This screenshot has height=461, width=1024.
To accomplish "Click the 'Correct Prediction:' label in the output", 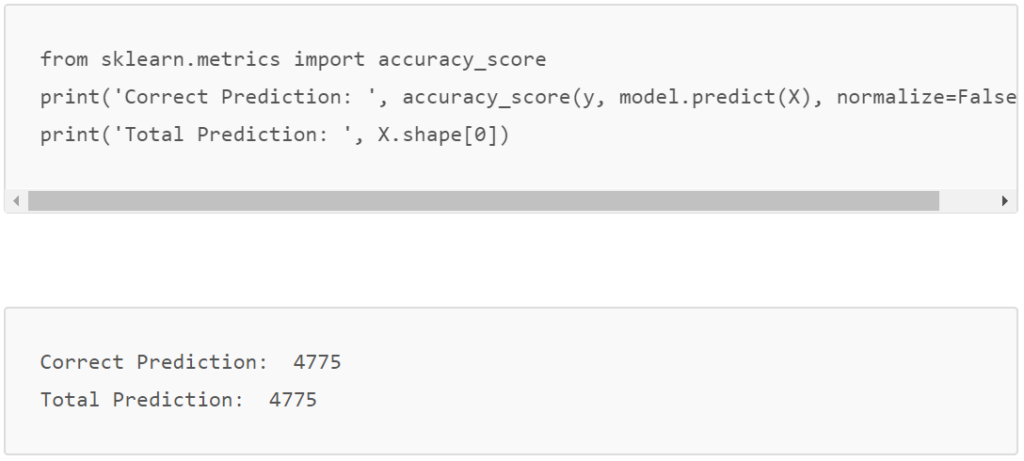I will tap(154, 362).
